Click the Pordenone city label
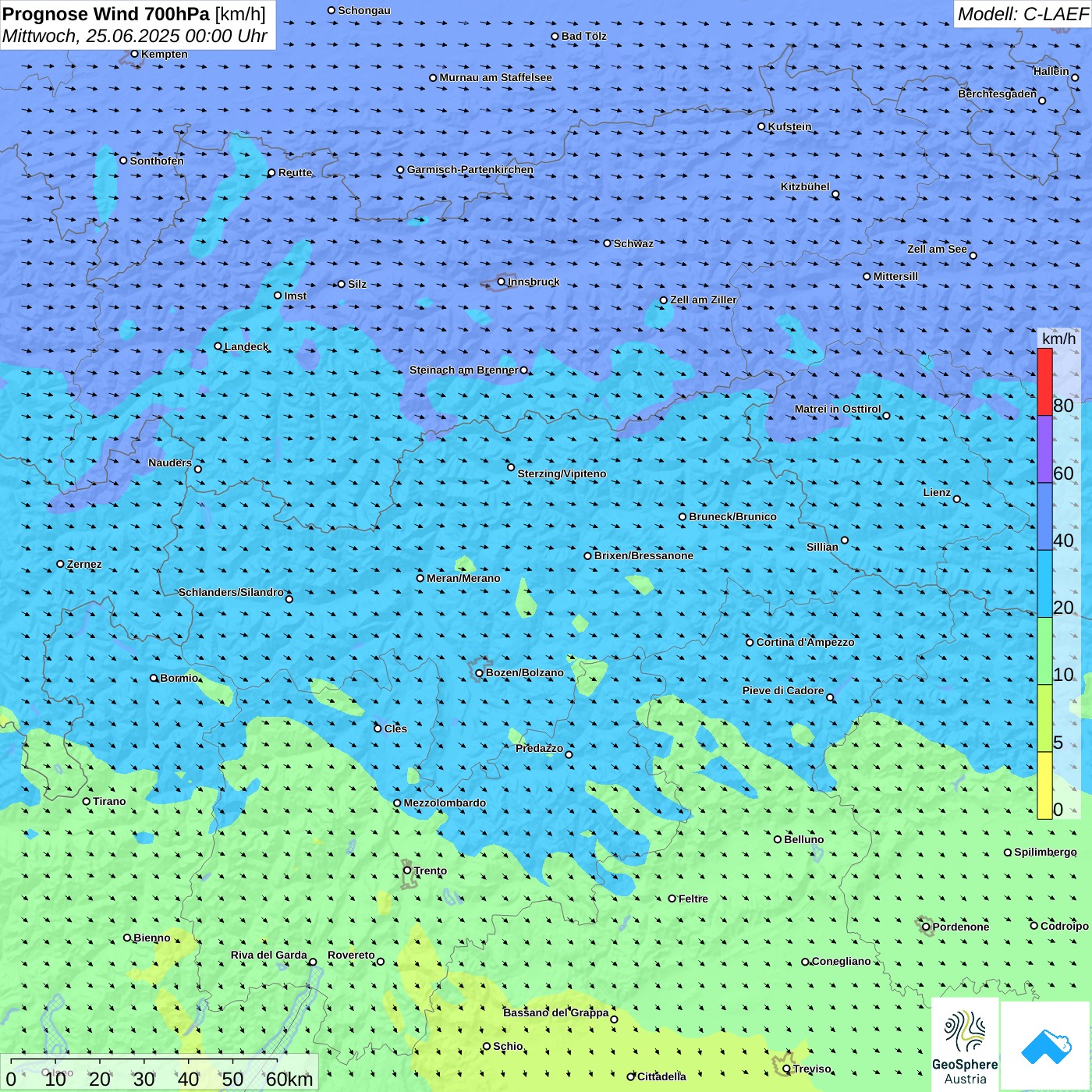 point(961,927)
